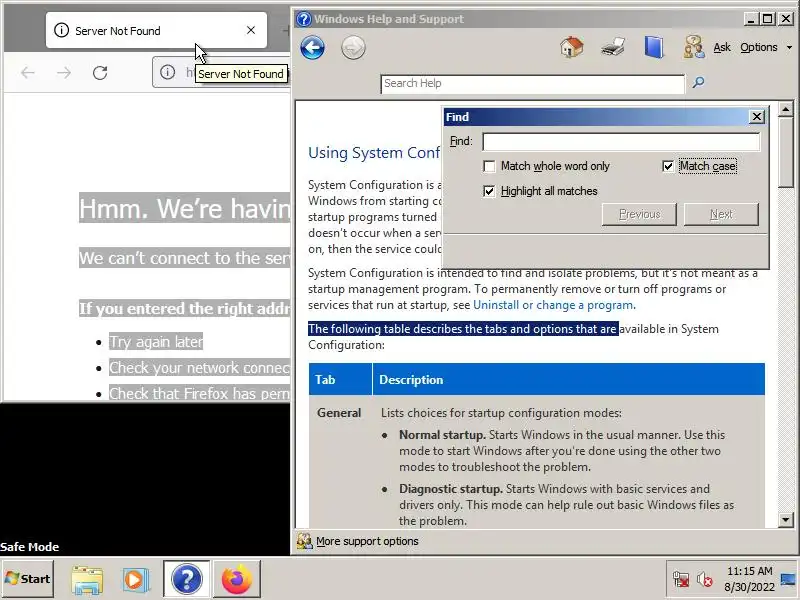Click site info icon in Firefox address bar

pyautogui.click(x=167, y=72)
